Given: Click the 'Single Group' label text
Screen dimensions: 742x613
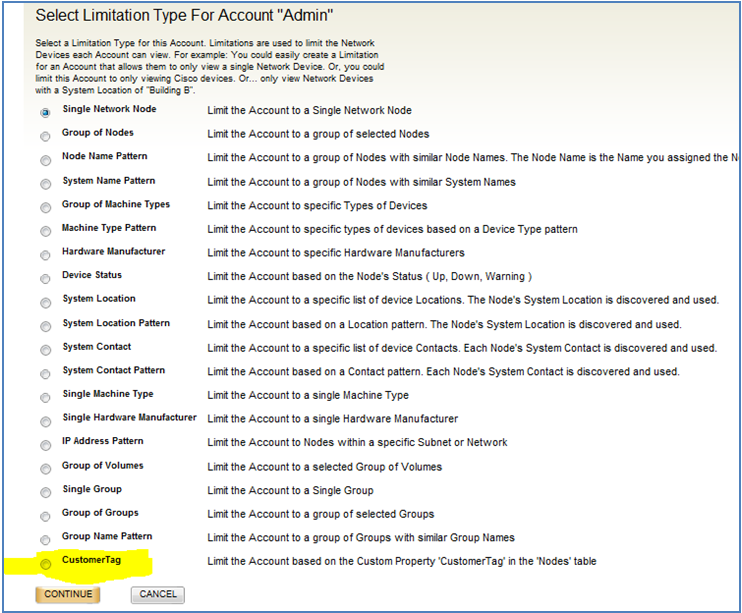Looking at the screenshot, I should coord(92,489).
